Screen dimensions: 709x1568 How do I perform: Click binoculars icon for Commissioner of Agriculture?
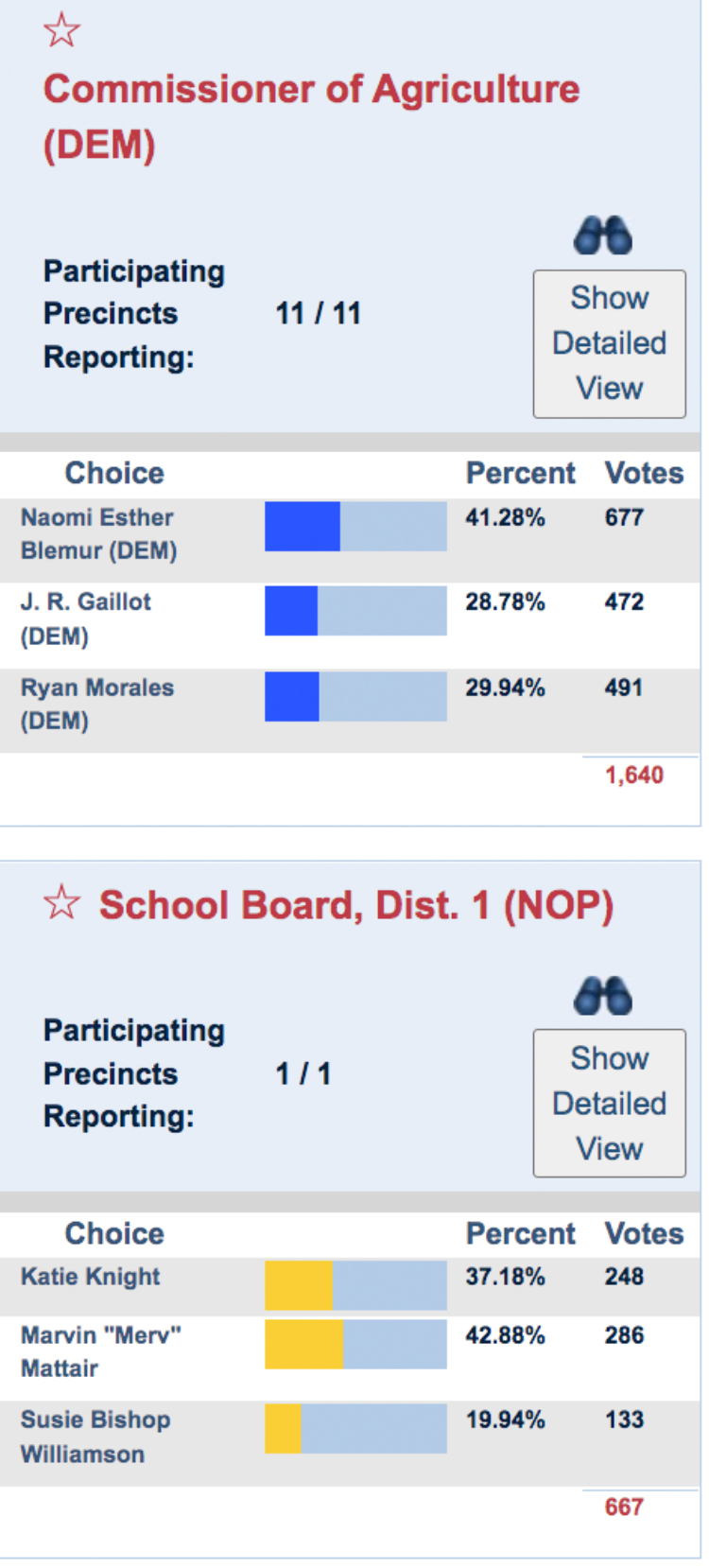point(603,235)
